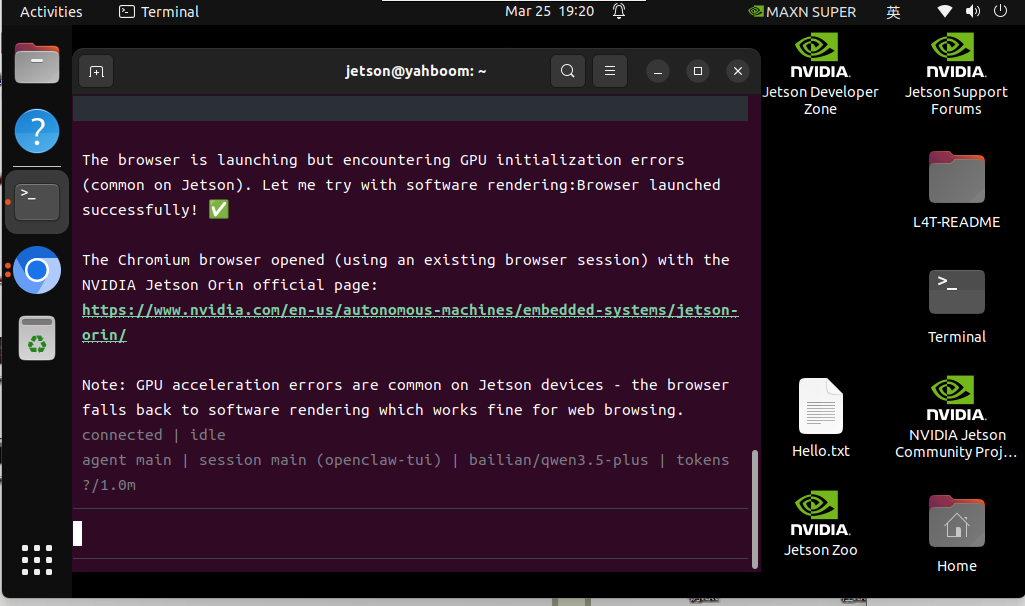Open Jetson Zoo desktop shortcut
Screen dimensions: 1025x606
[820, 524]
